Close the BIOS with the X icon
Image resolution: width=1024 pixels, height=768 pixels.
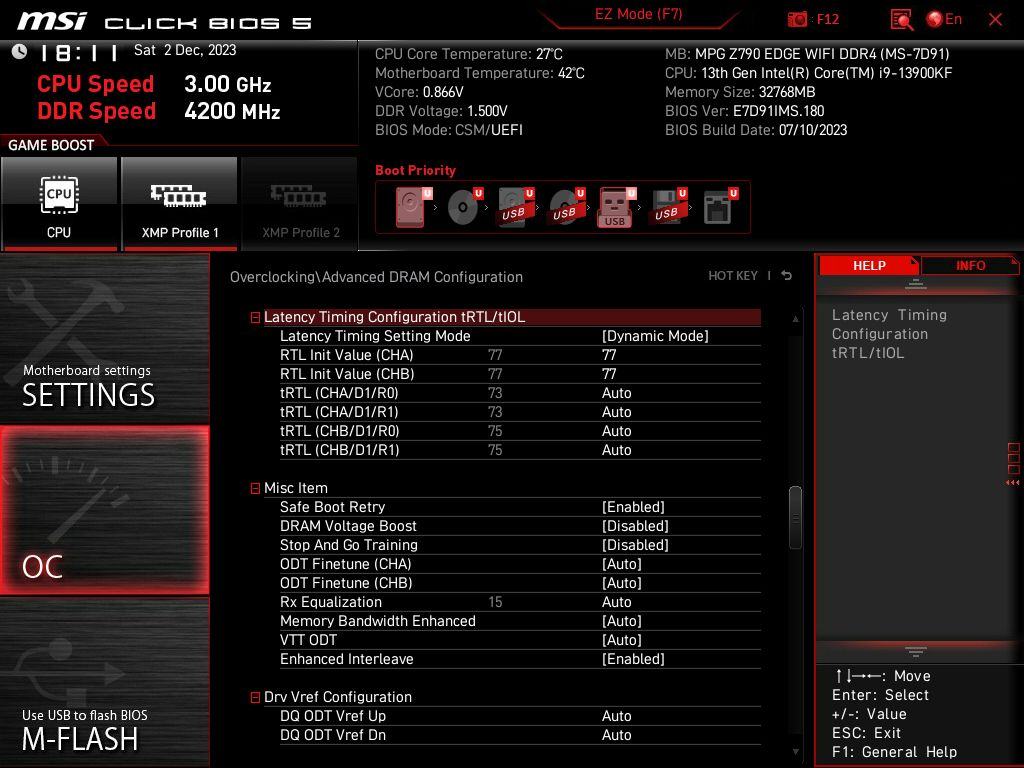point(995,20)
